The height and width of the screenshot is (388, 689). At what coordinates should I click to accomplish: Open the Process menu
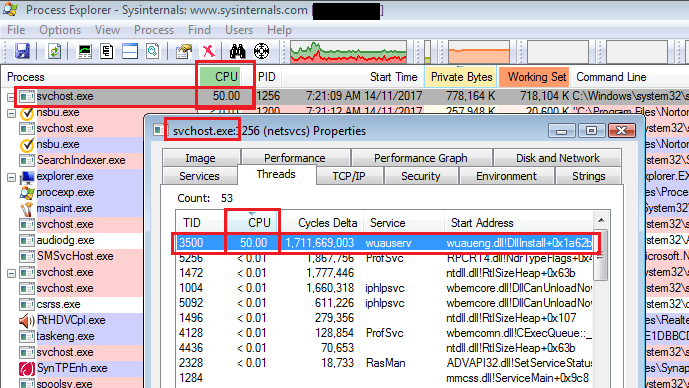pos(154,30)
